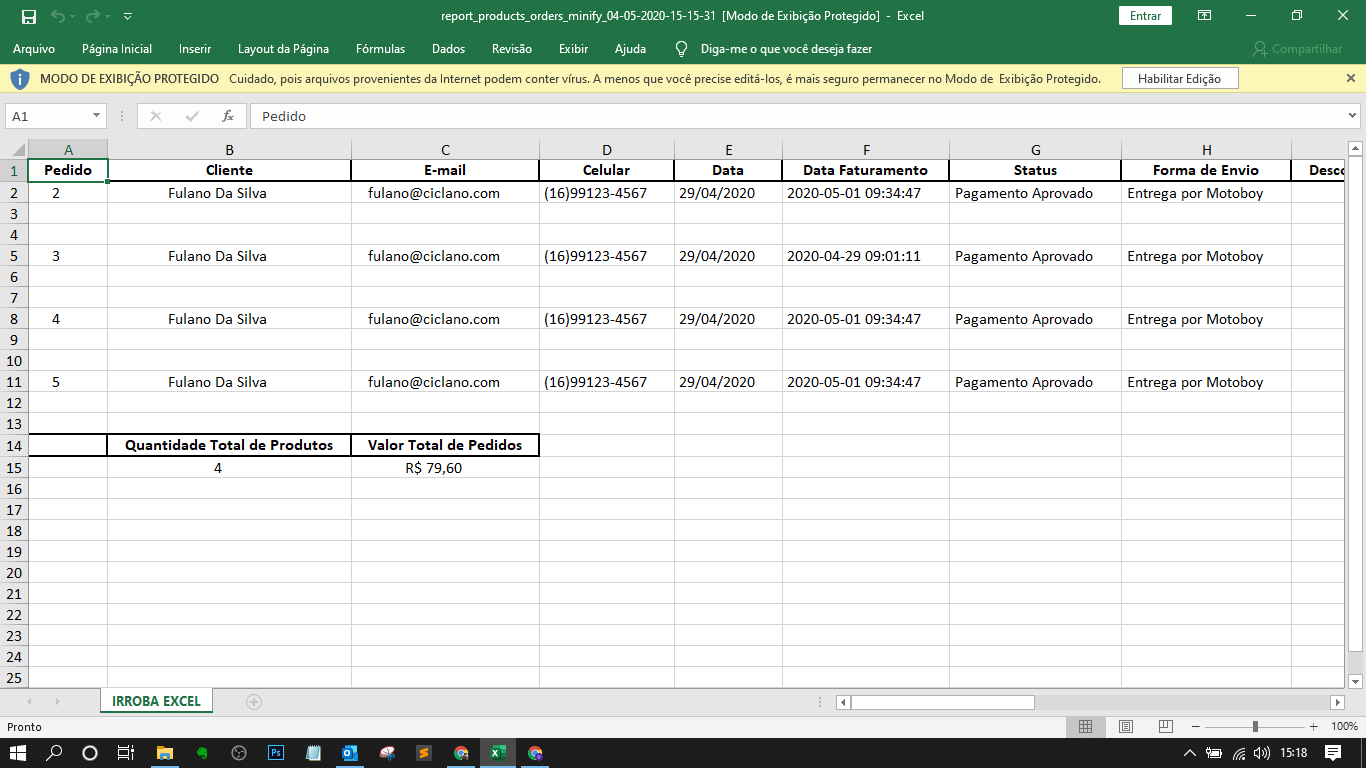Screen dimensions: 1366x768
Task: Click the Diga-me search box
Action: pyautogui.click(x=786, y=48)
